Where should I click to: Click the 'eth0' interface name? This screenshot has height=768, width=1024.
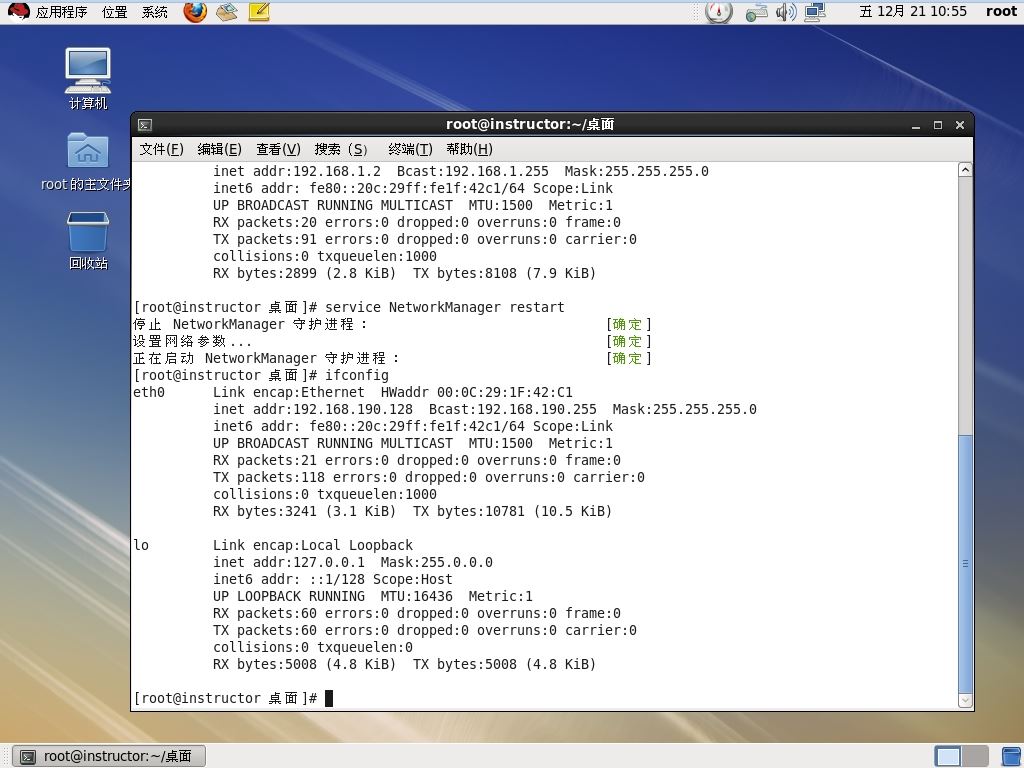coord(149,392)
